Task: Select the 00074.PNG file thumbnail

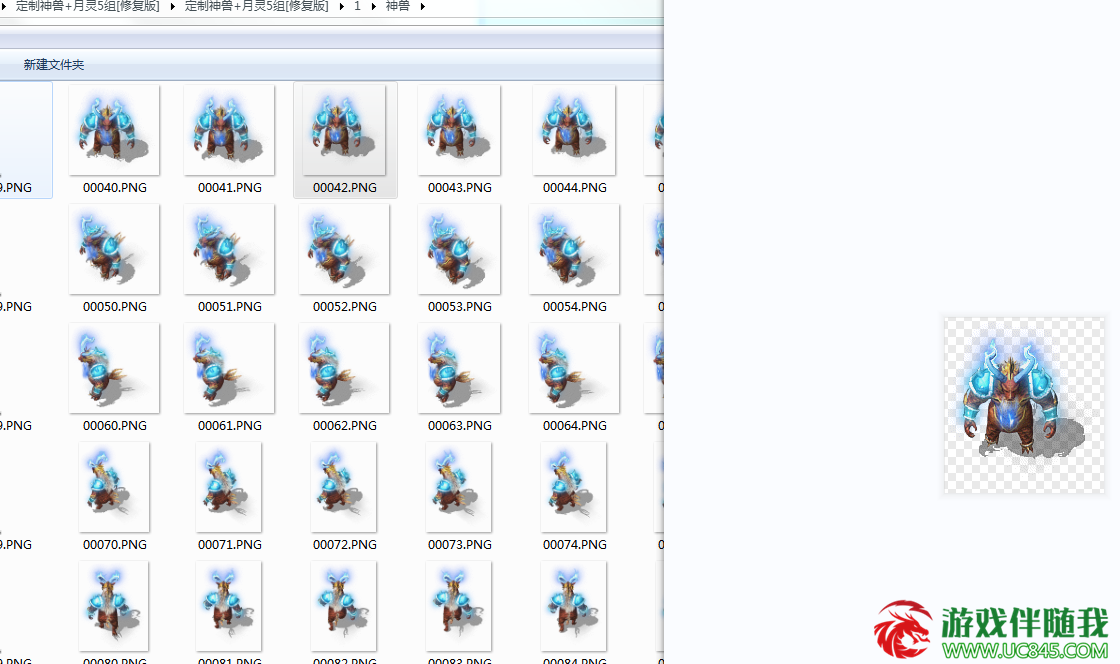Action: pyautogui.click(x=574, y=487)
